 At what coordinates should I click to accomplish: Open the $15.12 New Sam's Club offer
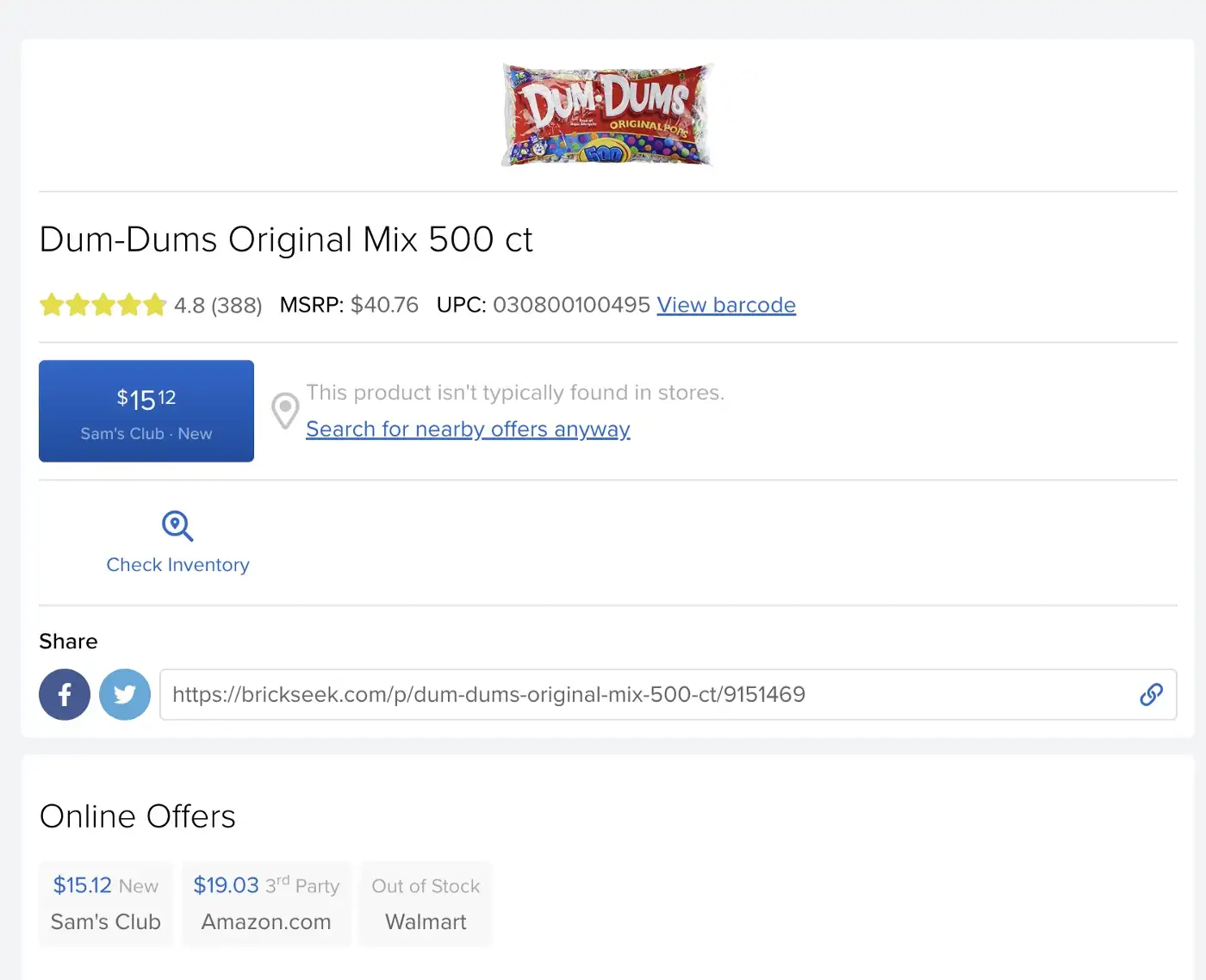coord(106,903)
